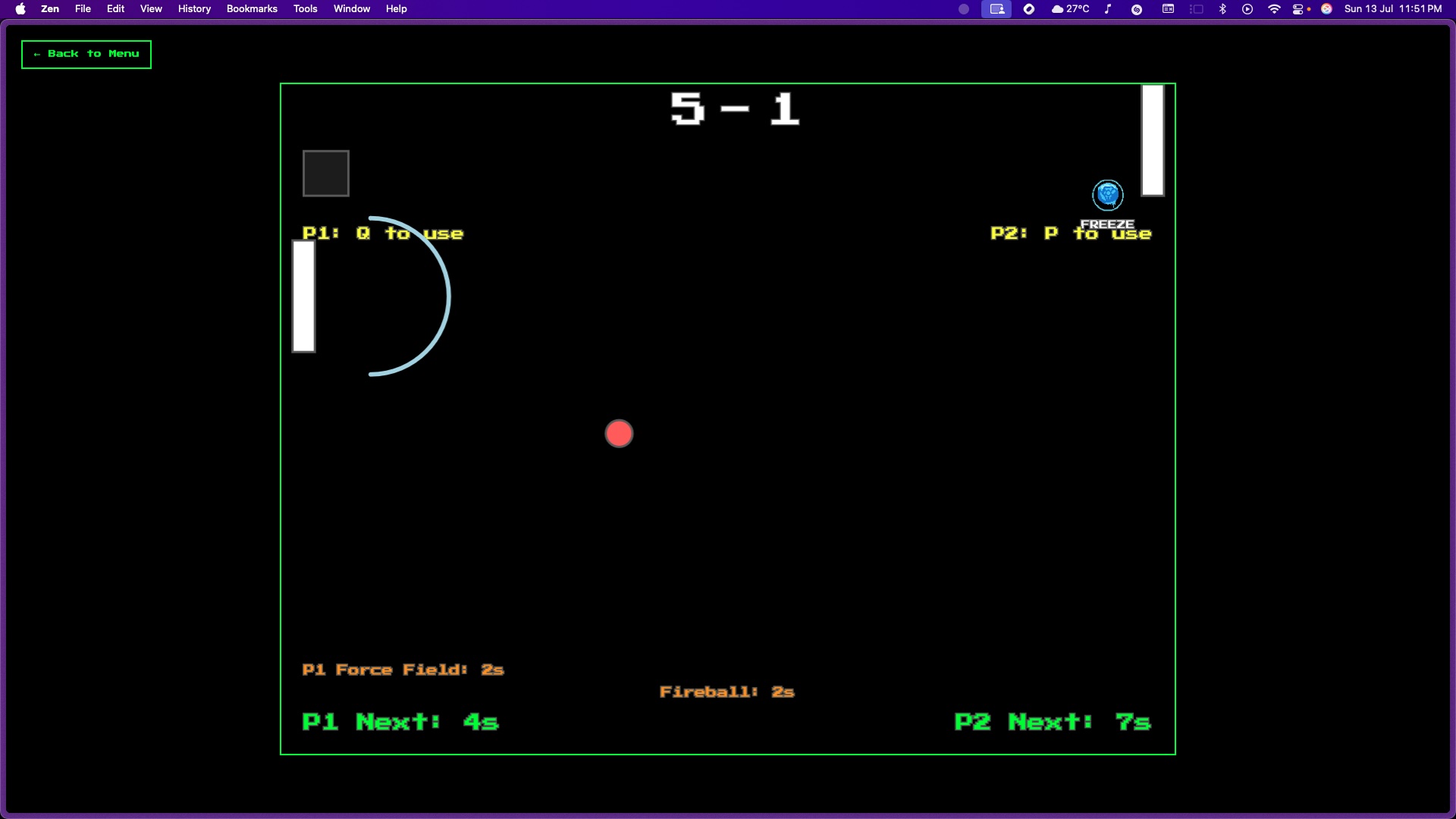Open the History menu
Screen dimensions: 1456x819
tap(194, 9)
